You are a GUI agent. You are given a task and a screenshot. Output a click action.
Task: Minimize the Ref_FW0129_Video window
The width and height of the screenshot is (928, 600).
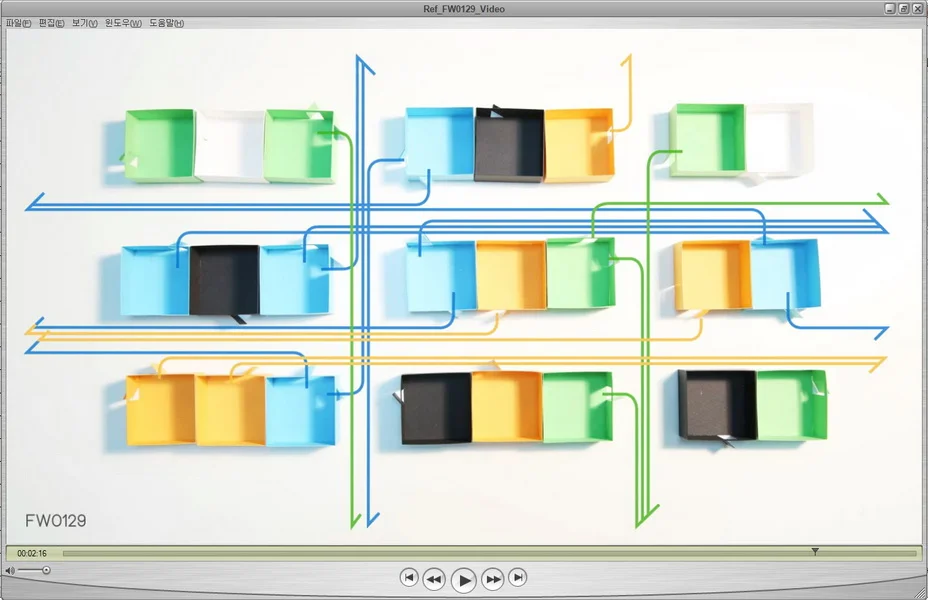point(890,8)
